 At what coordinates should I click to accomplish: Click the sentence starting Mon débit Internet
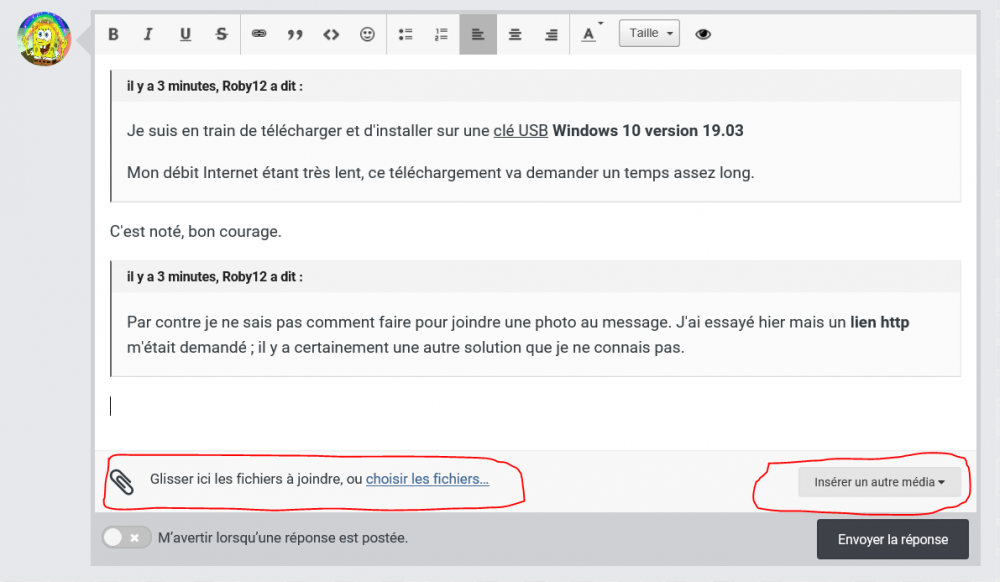pyautogui.click(x=441, y=173)
